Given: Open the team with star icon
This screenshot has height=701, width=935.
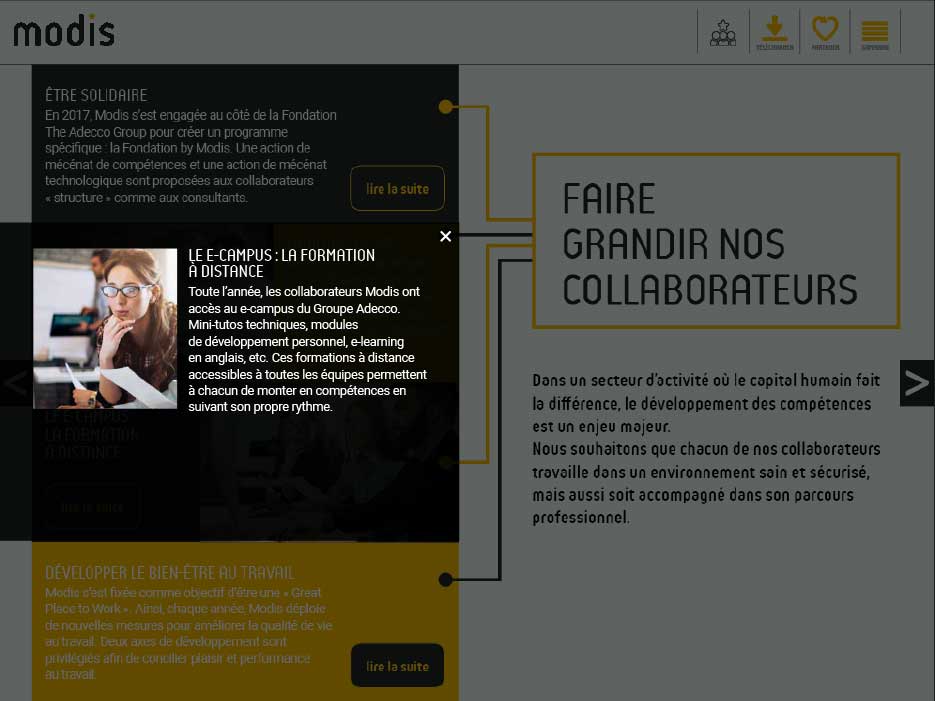Looking at the screenshot, I should [722, 32].
